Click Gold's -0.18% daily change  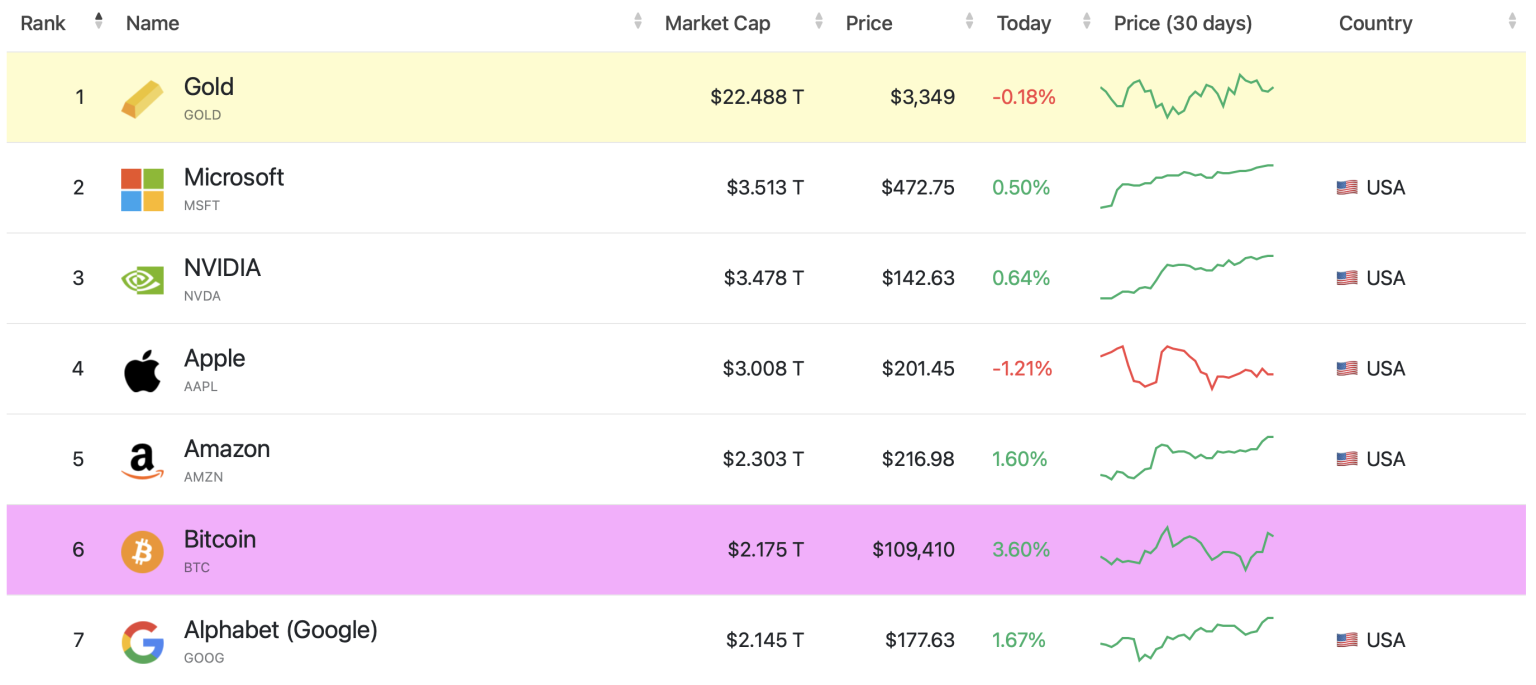1024,97
